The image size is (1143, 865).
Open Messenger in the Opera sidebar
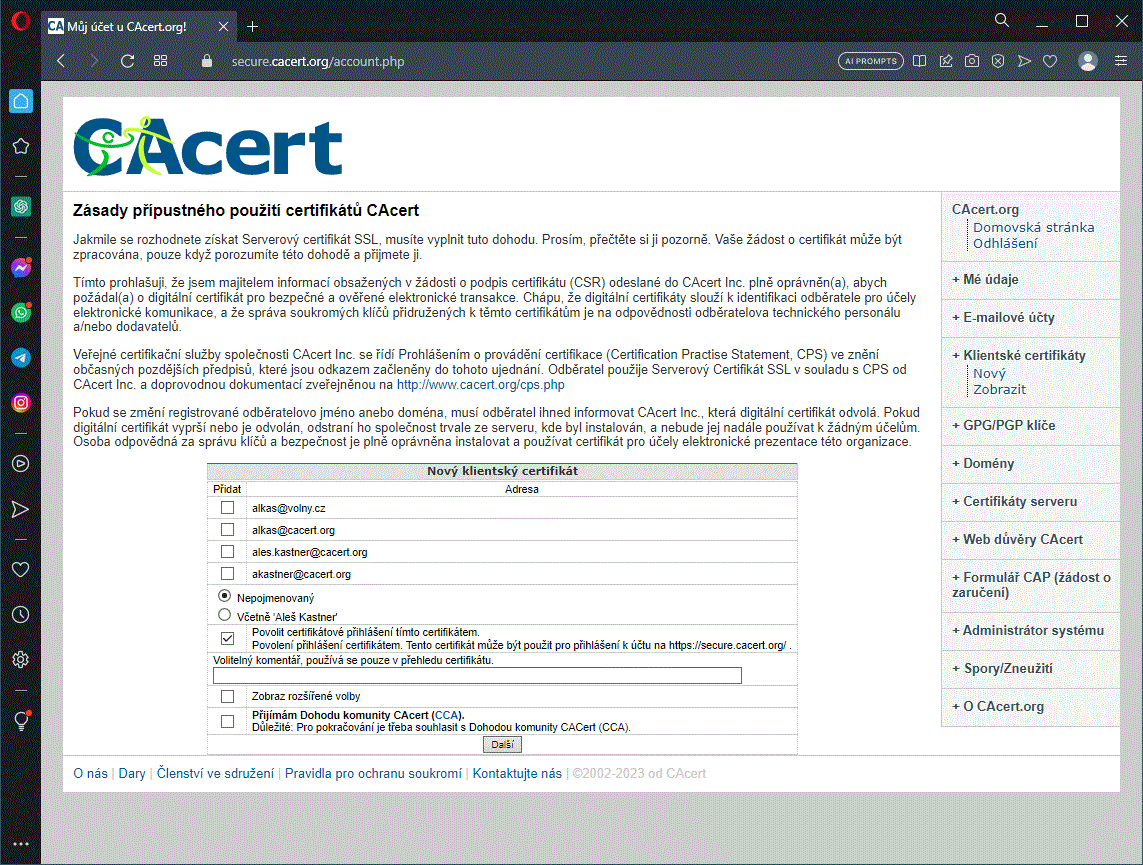click(x=20, y=268)
